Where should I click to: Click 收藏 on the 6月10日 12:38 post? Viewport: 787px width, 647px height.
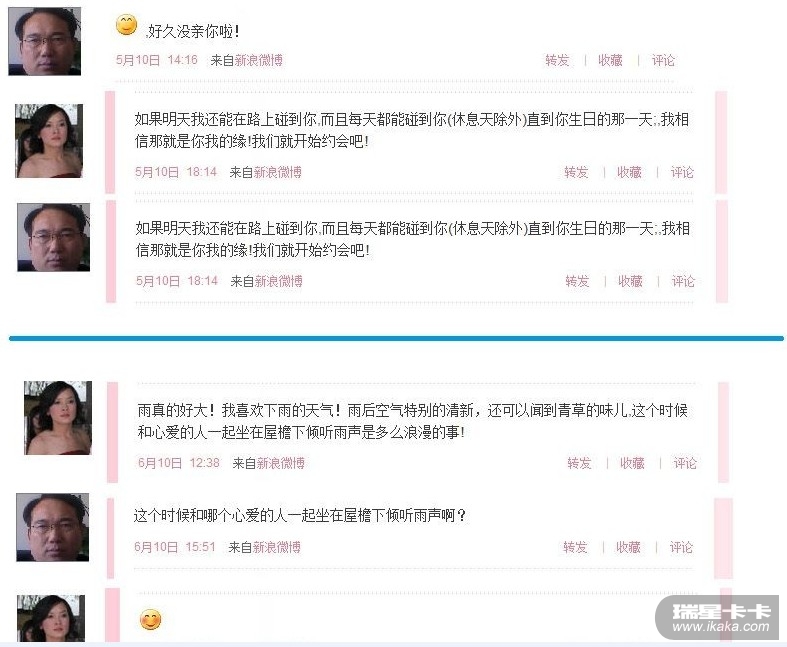[632, 463]
